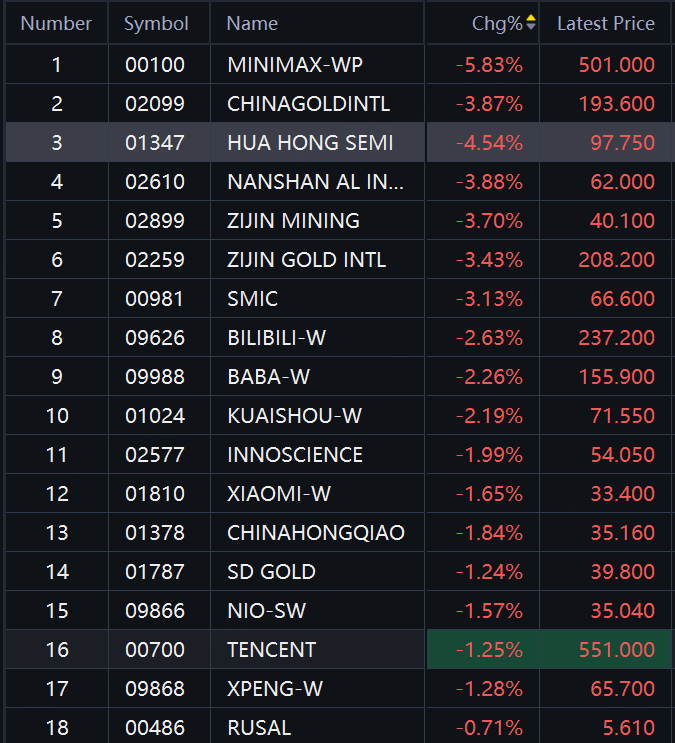Click symbol code 02577
Screen dimensions: 675x743
point(155,455)
